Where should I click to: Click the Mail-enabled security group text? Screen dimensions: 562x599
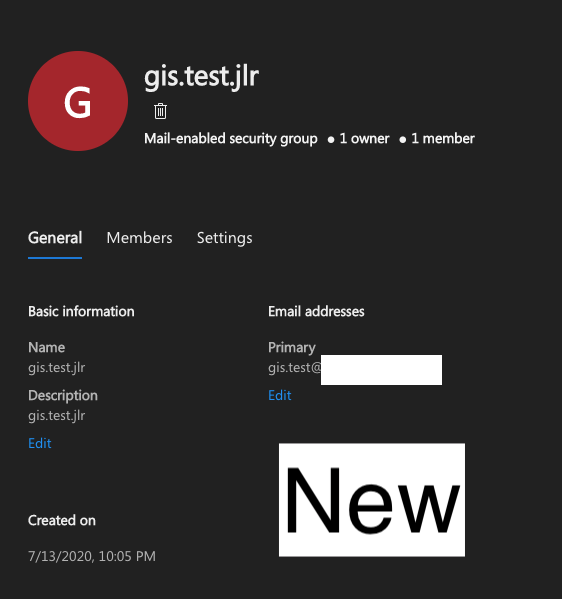231,139
